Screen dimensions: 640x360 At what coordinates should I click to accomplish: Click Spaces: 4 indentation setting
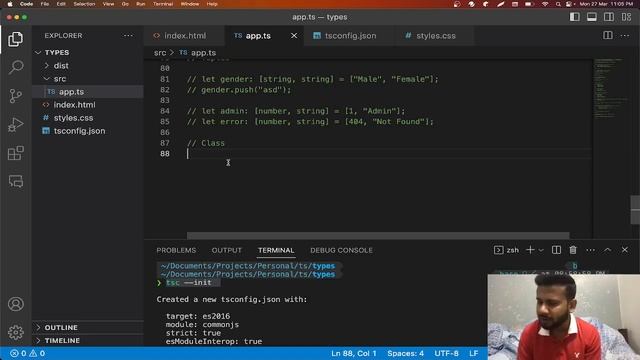(x=405, y=353)
